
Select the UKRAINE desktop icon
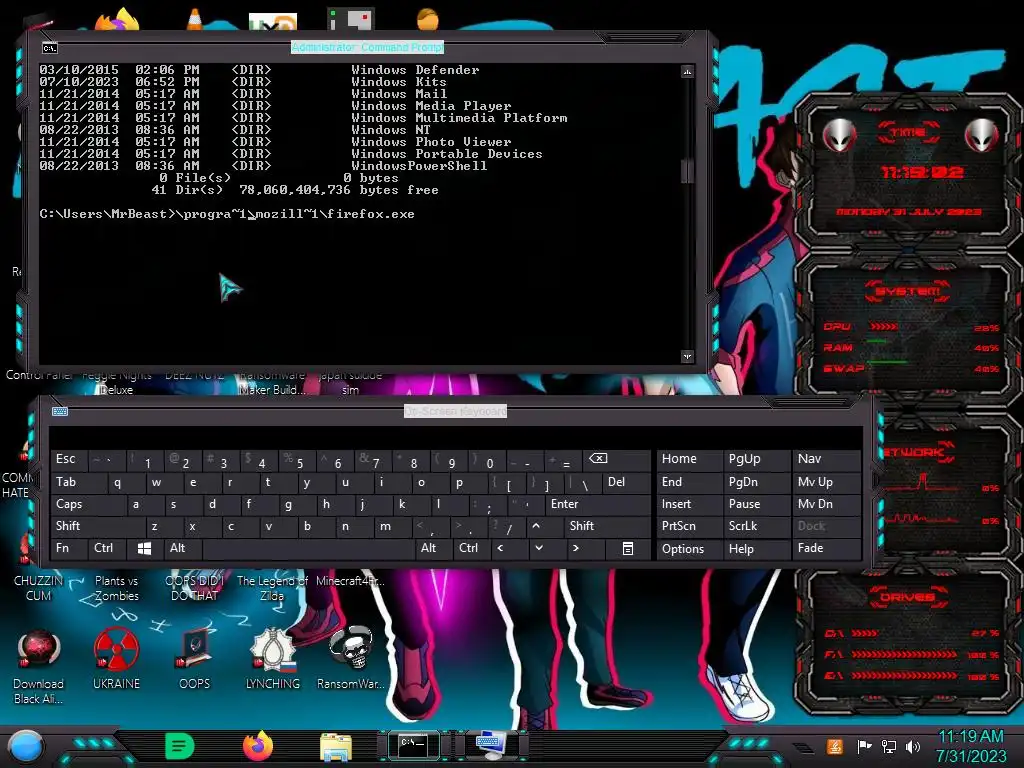pos(116,660)
